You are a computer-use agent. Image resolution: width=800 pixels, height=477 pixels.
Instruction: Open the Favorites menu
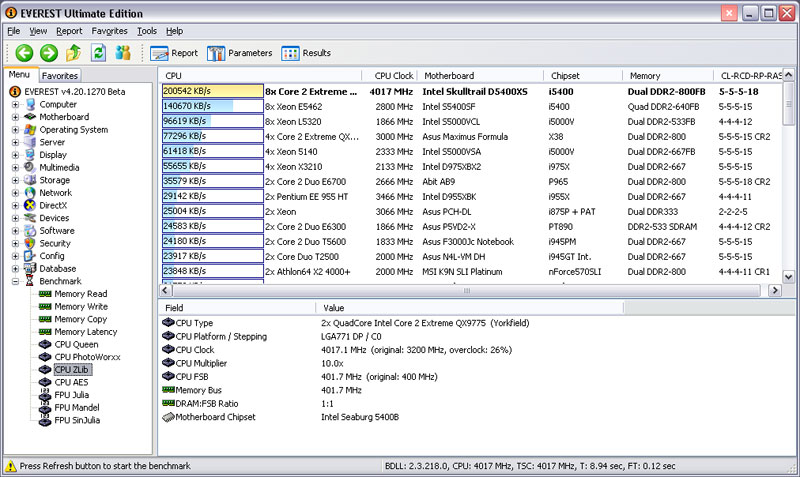click(109, 31)
